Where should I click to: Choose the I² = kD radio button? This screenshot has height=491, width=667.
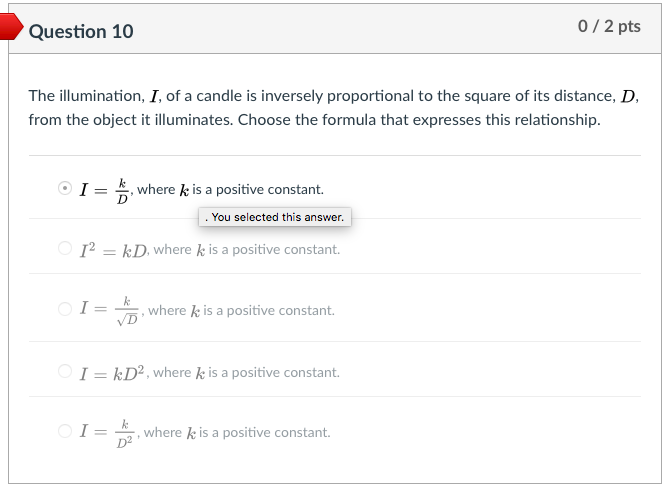click(x=65, y=249)
